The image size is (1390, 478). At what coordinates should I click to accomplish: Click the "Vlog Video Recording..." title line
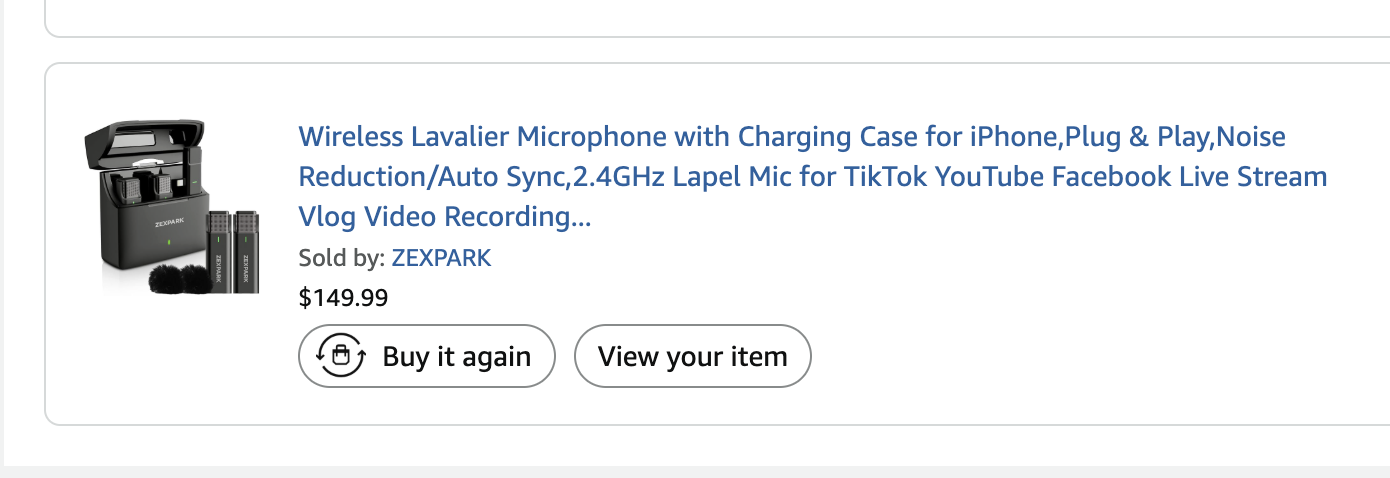pos(445,216)
